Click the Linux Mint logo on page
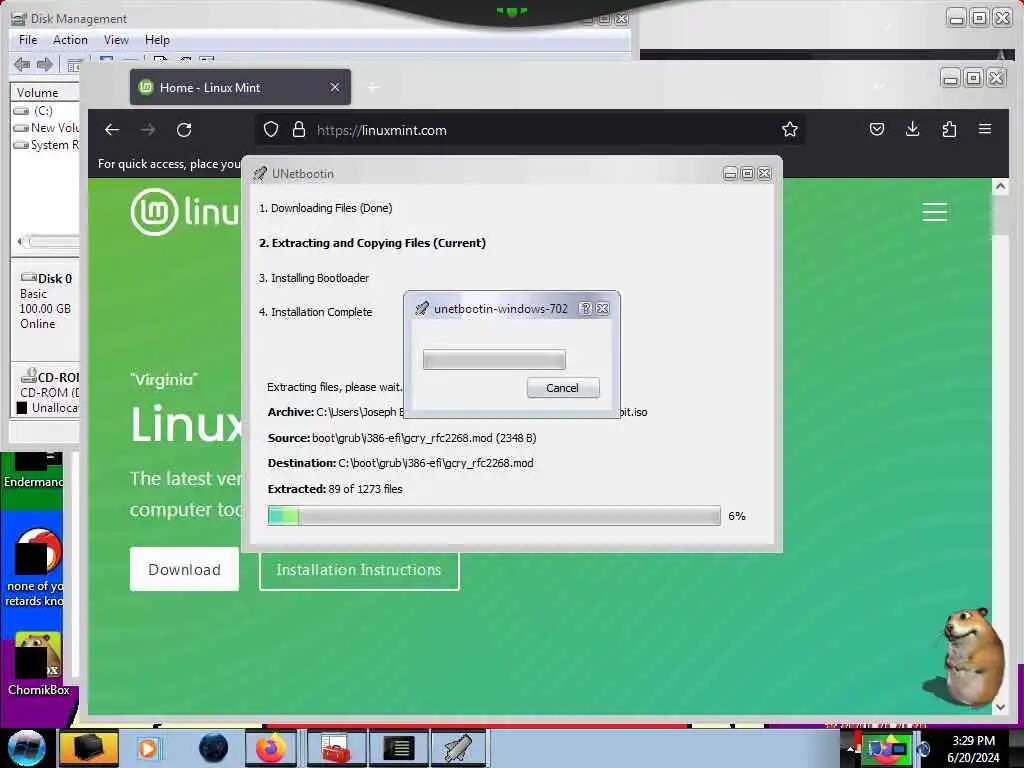1024x768 pixels. [186, 212]
